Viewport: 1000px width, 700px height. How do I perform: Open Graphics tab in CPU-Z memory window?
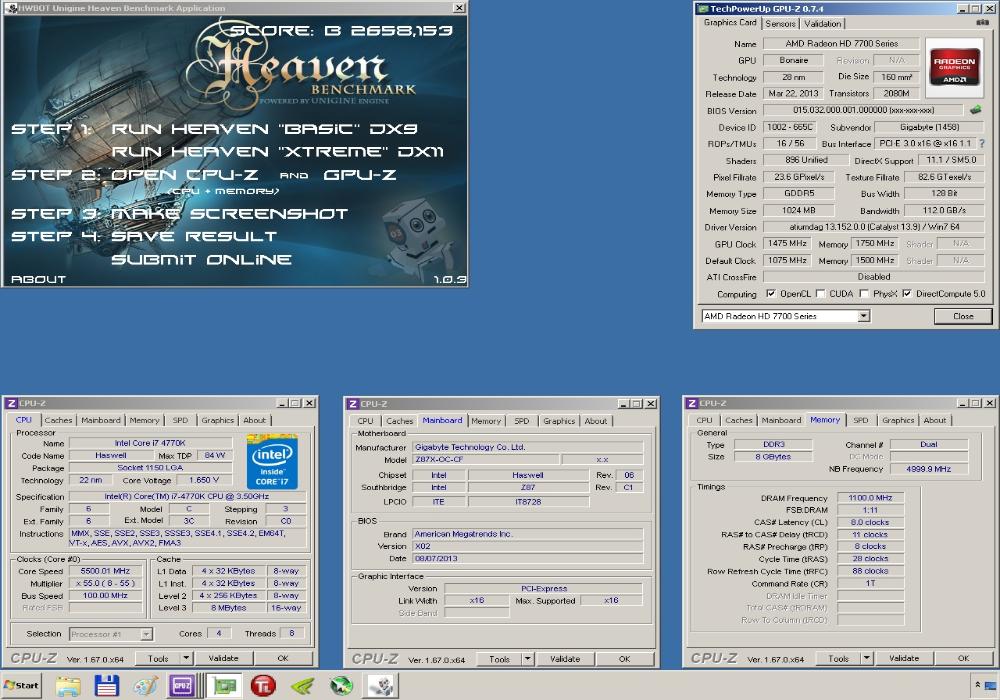[x=898, y=420]
